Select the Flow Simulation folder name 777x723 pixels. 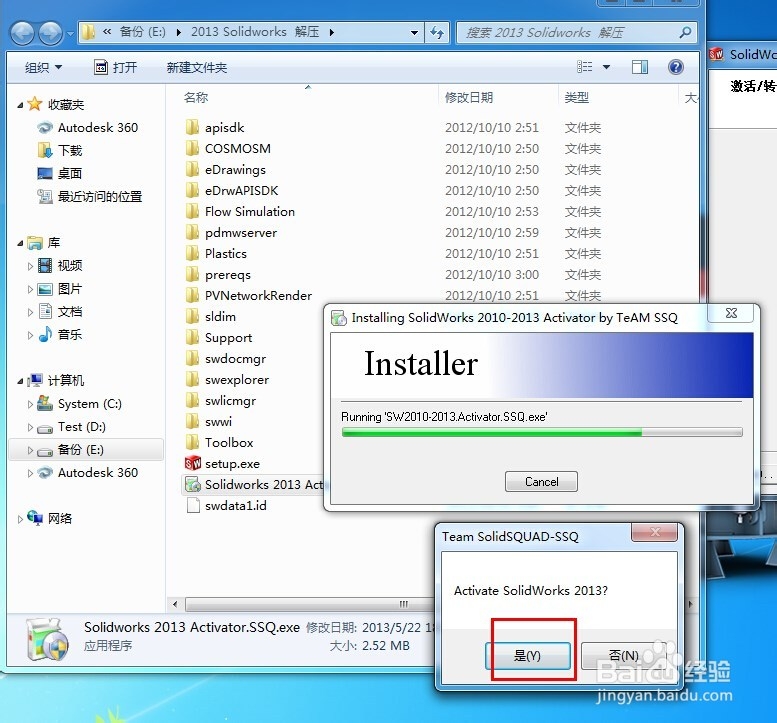250,211
